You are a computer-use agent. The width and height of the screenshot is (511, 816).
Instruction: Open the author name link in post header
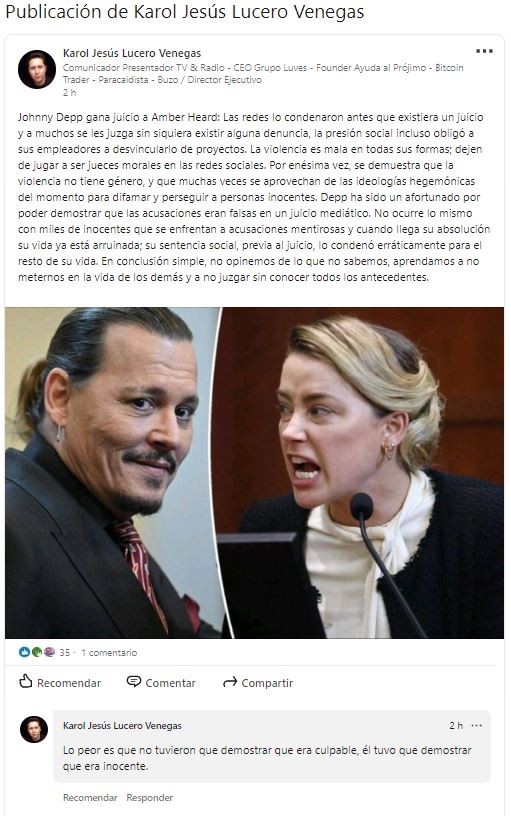point(132,53)
